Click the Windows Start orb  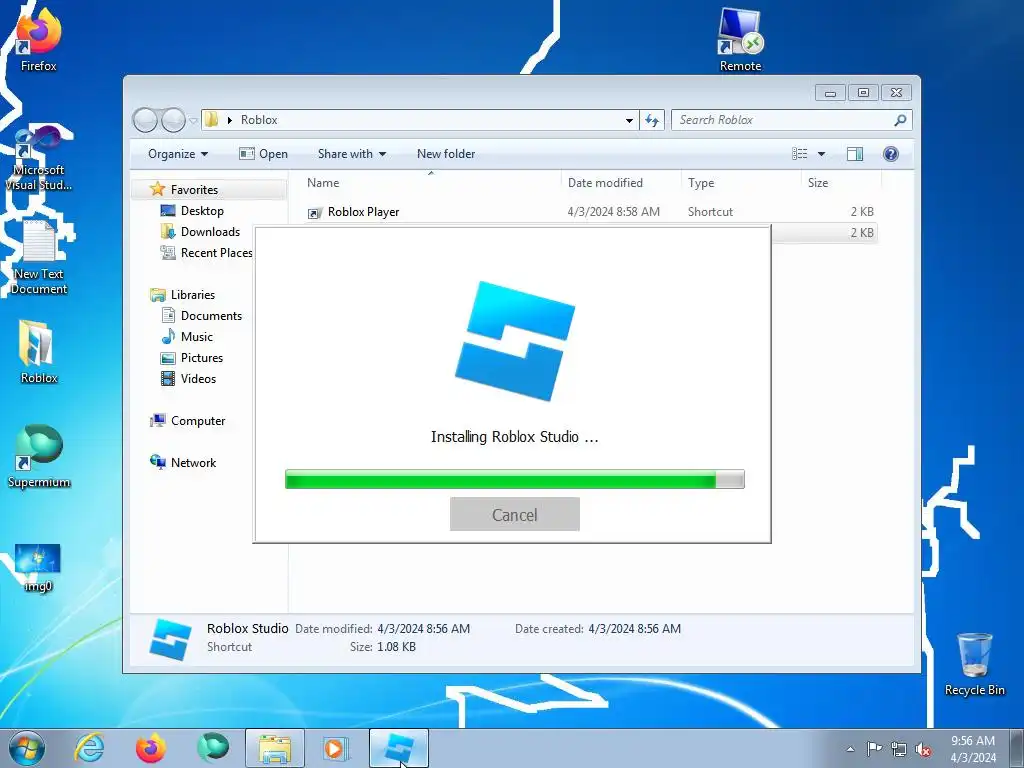click(26, 748)
